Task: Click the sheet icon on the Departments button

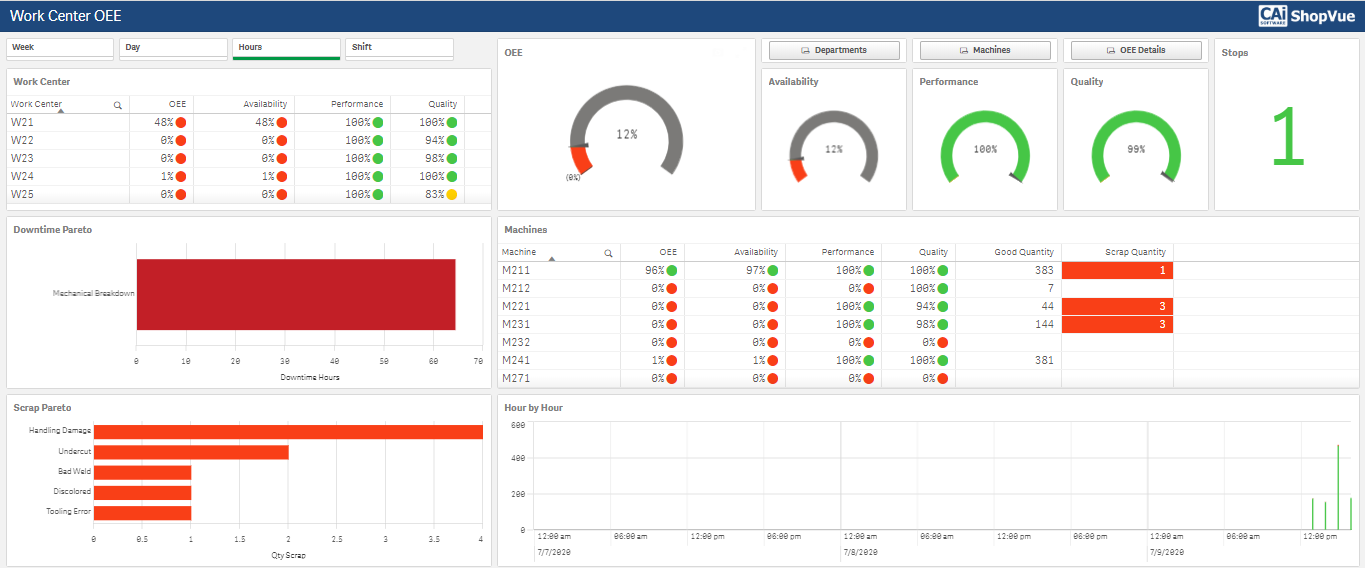Action: pos(804,50)
